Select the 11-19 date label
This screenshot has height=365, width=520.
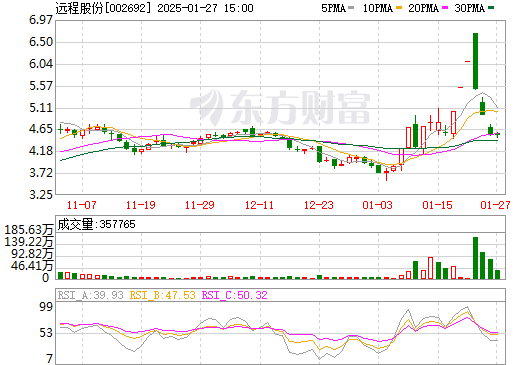(141, 205)
